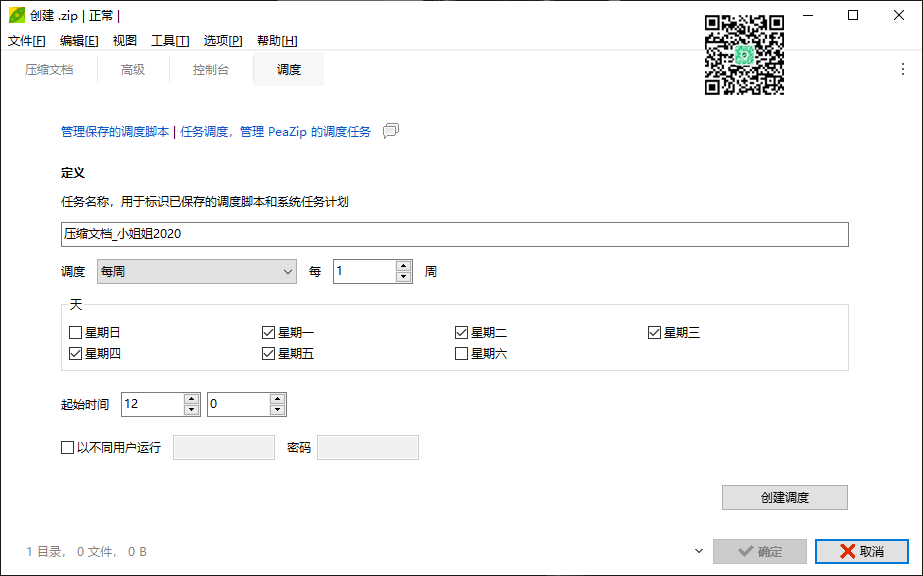Click the 确定 confirm button

pos(760,551)
